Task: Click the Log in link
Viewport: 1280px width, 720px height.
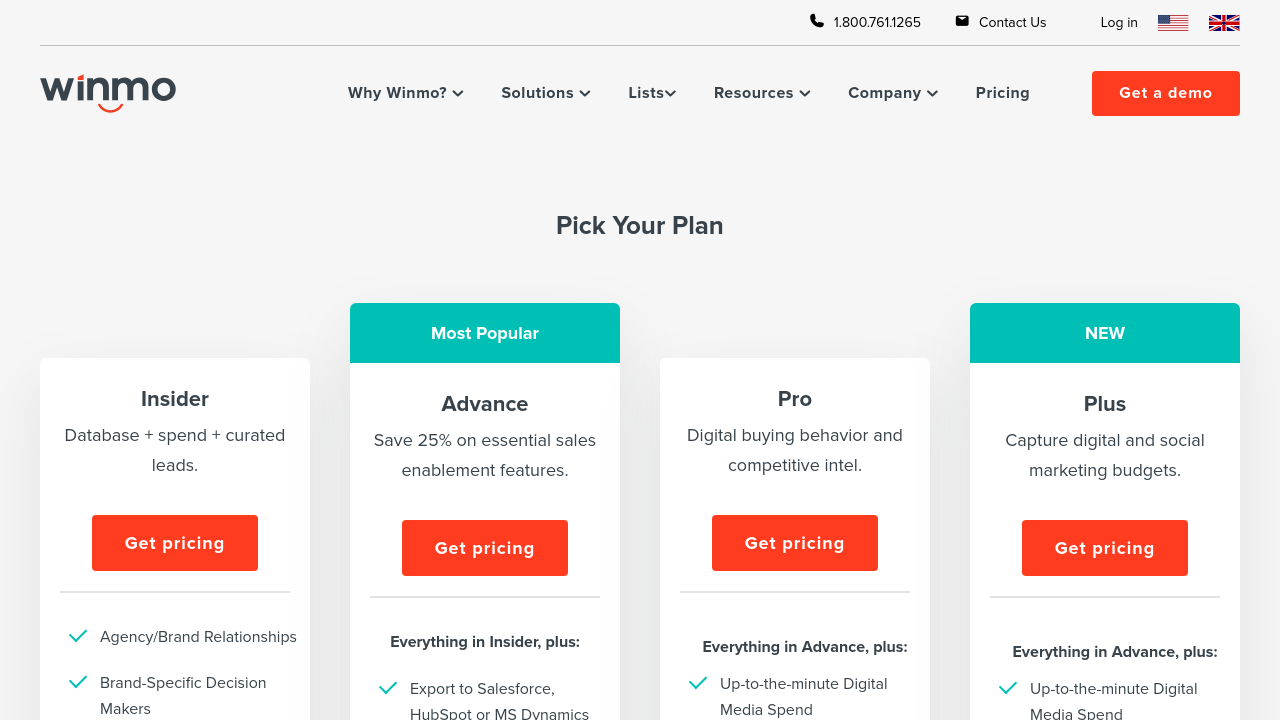Action: (x=1119, y=22)
